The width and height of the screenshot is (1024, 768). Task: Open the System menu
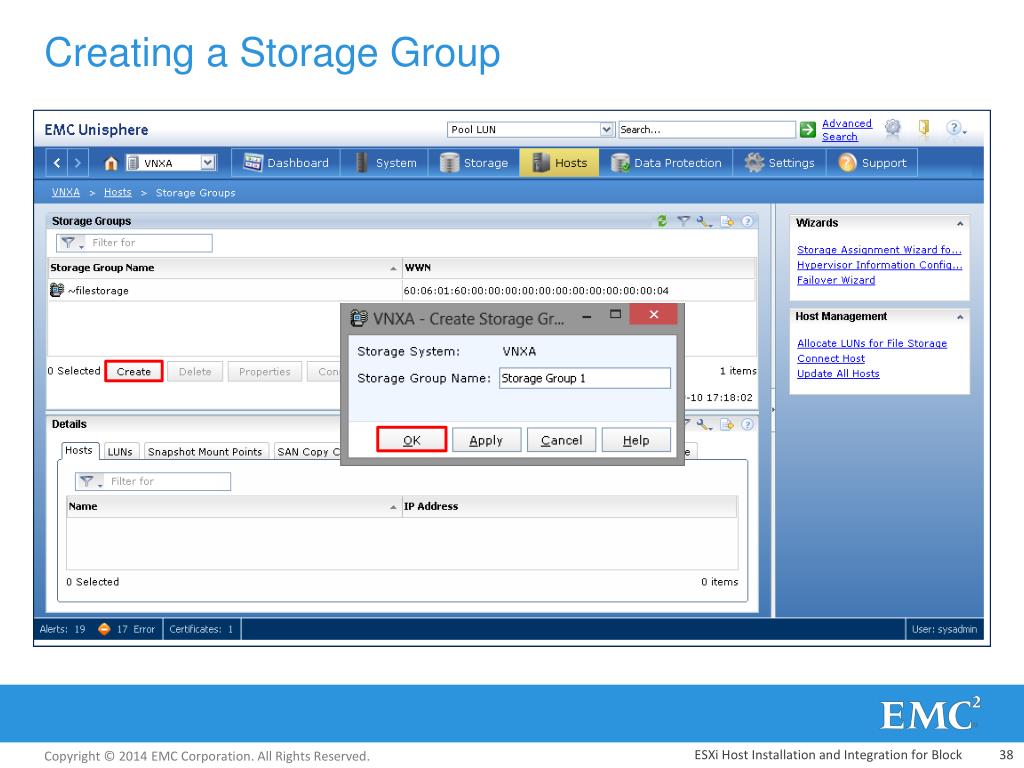[x=385, y=163]
